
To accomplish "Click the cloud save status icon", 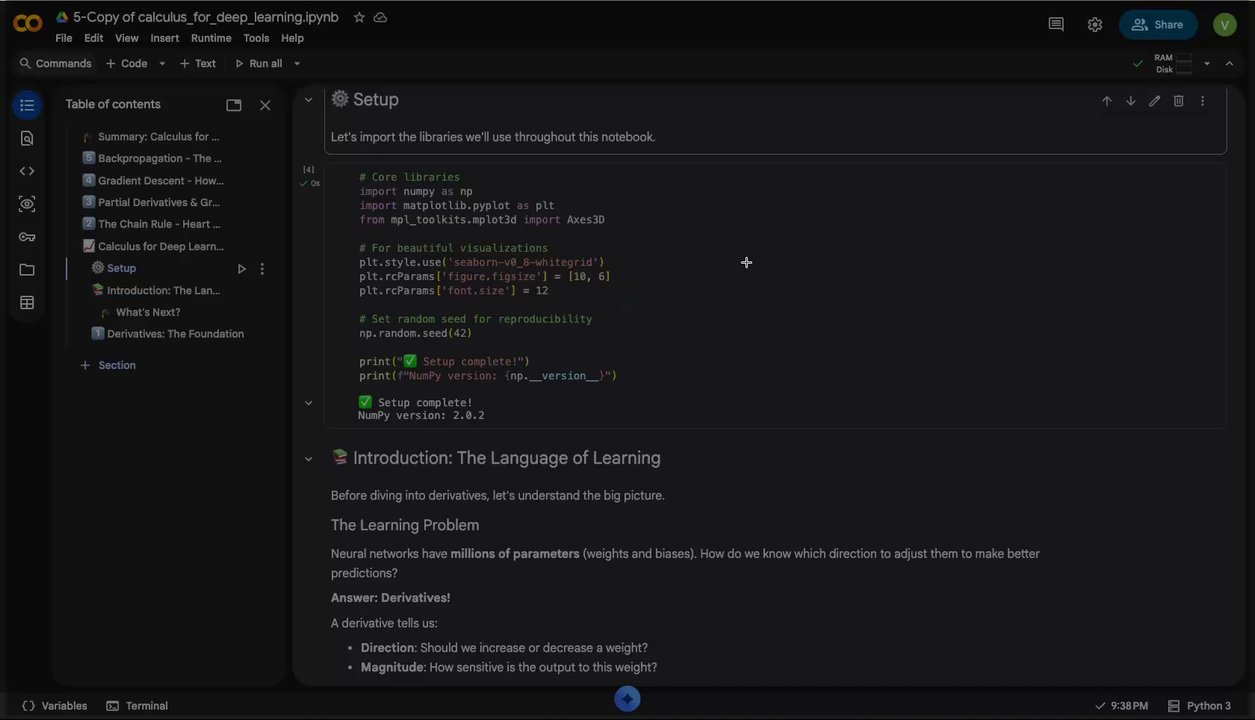I will click(380, 17).
